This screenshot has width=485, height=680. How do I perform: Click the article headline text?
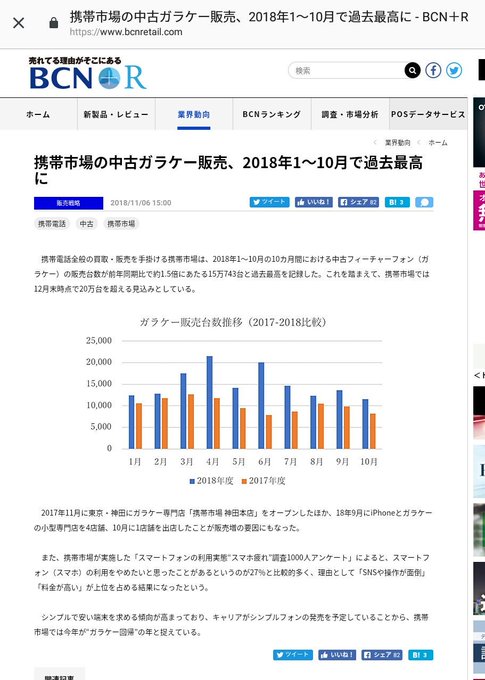point(228,170)
